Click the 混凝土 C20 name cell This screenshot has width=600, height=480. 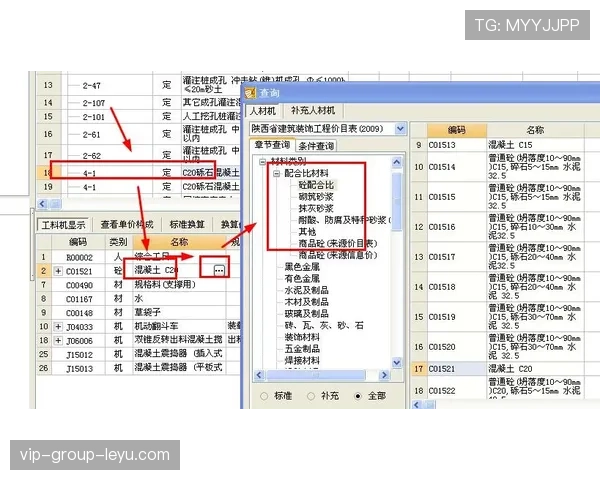(179, 271)
